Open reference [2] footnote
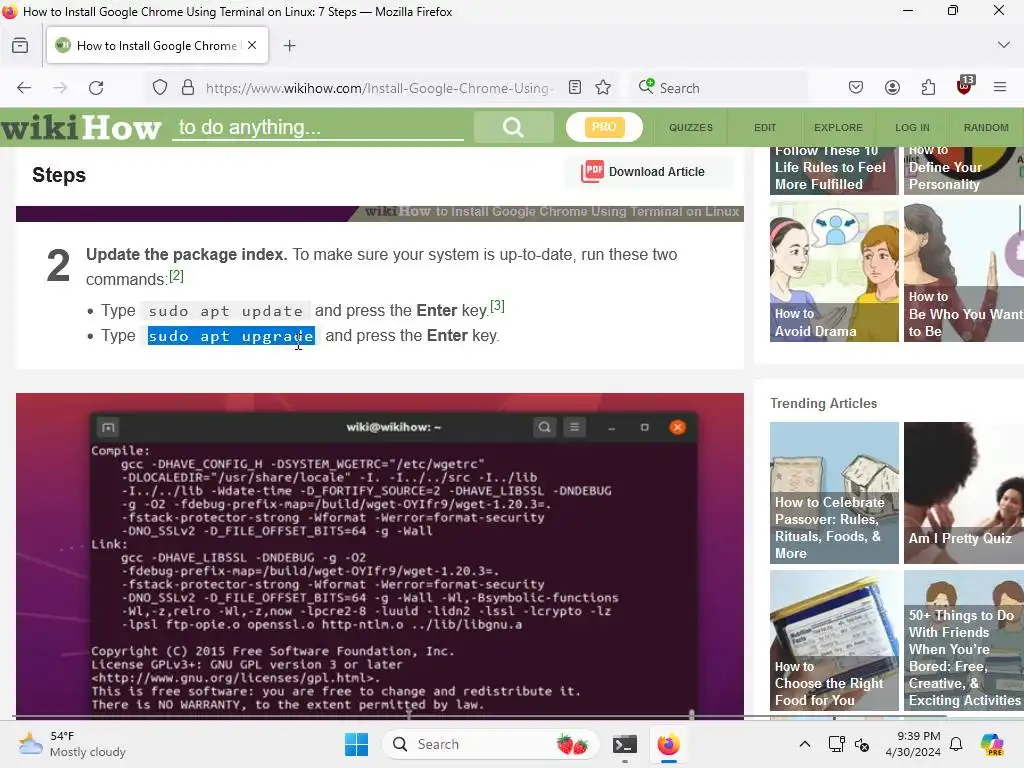The image size is (1024, 768). [x=176, y=276]
